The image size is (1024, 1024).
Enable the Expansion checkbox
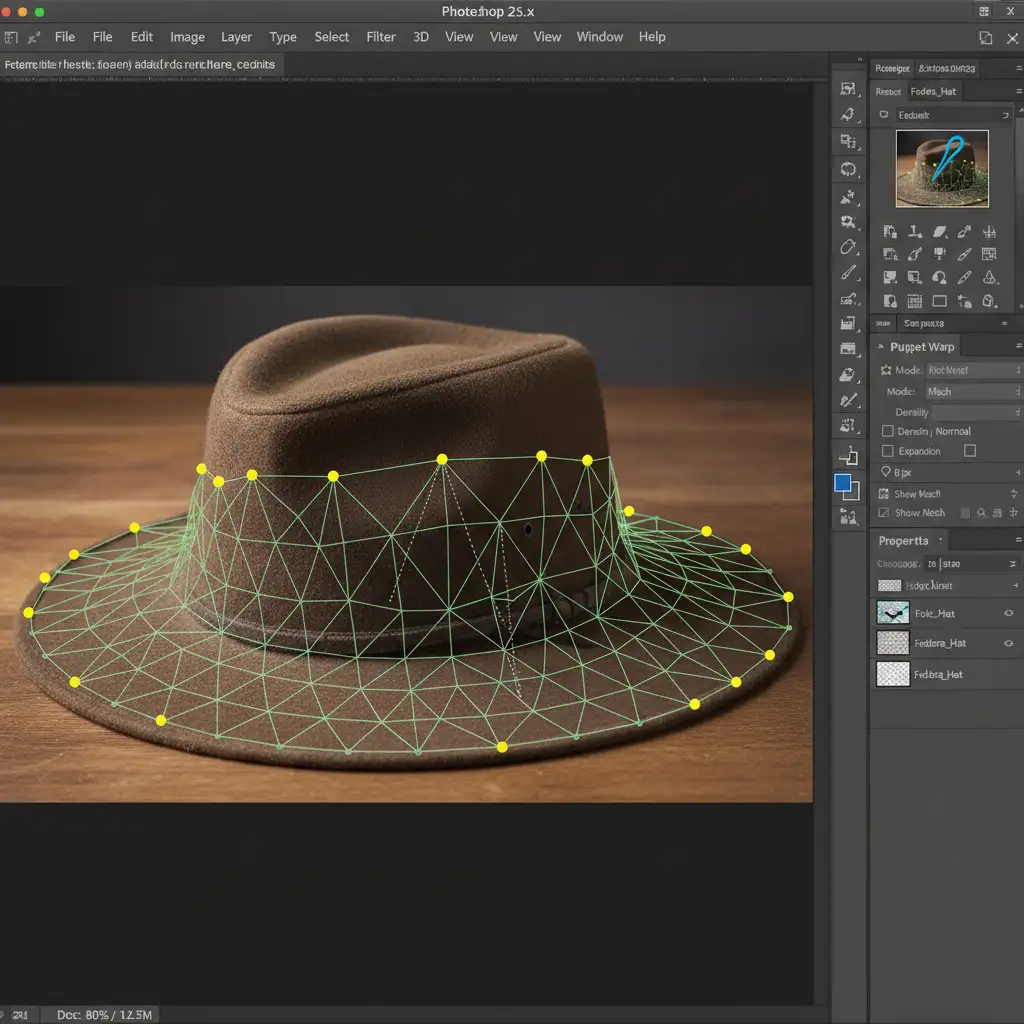888,451
